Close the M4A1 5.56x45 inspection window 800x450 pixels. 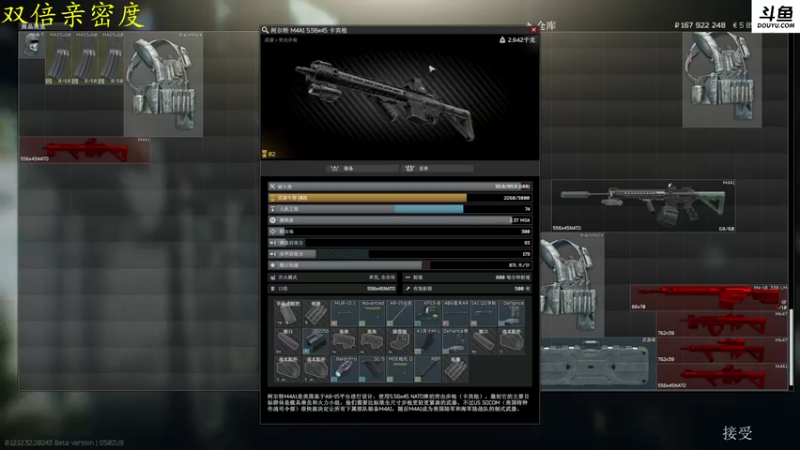pos(533,30)
